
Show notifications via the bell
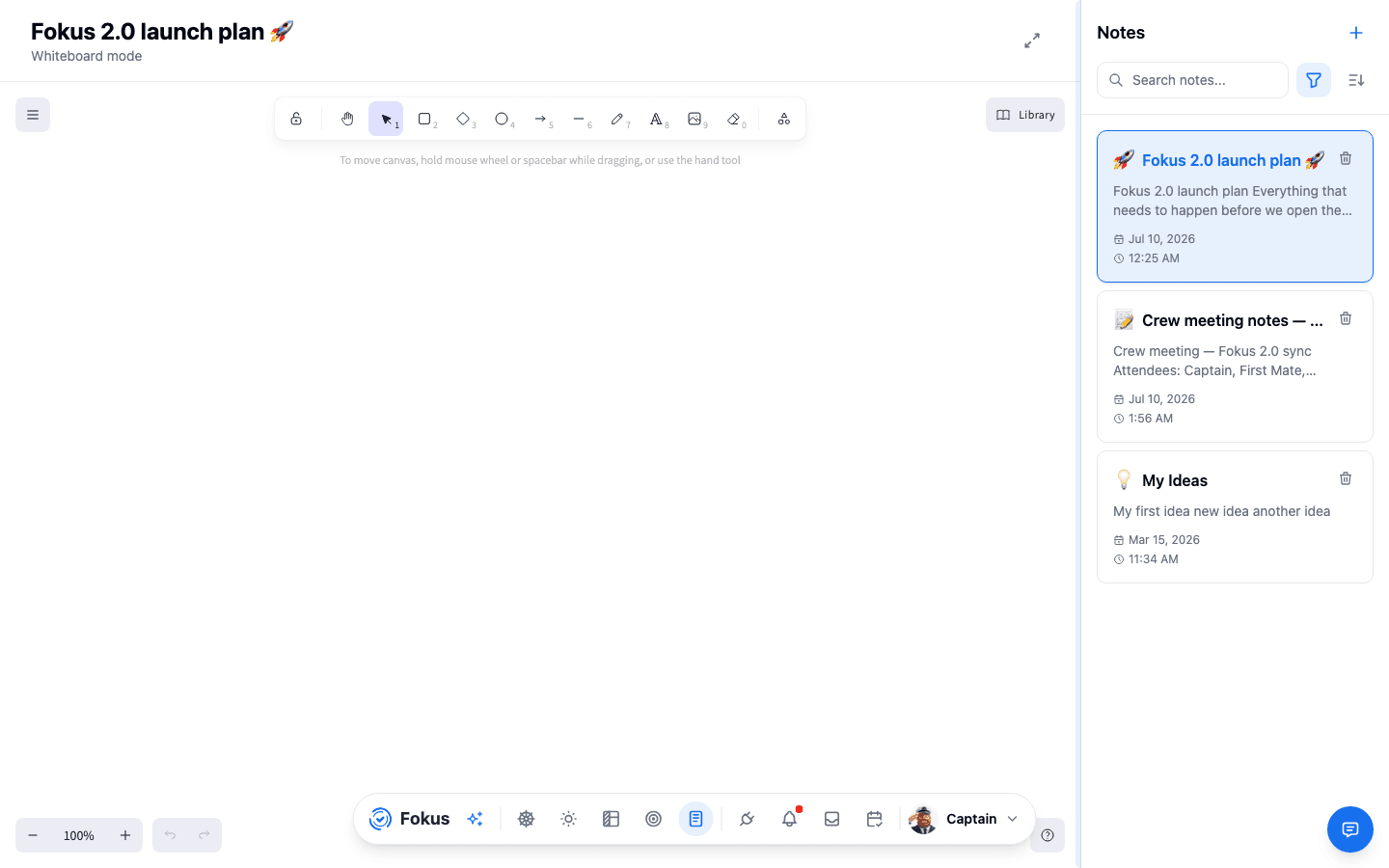790,819
